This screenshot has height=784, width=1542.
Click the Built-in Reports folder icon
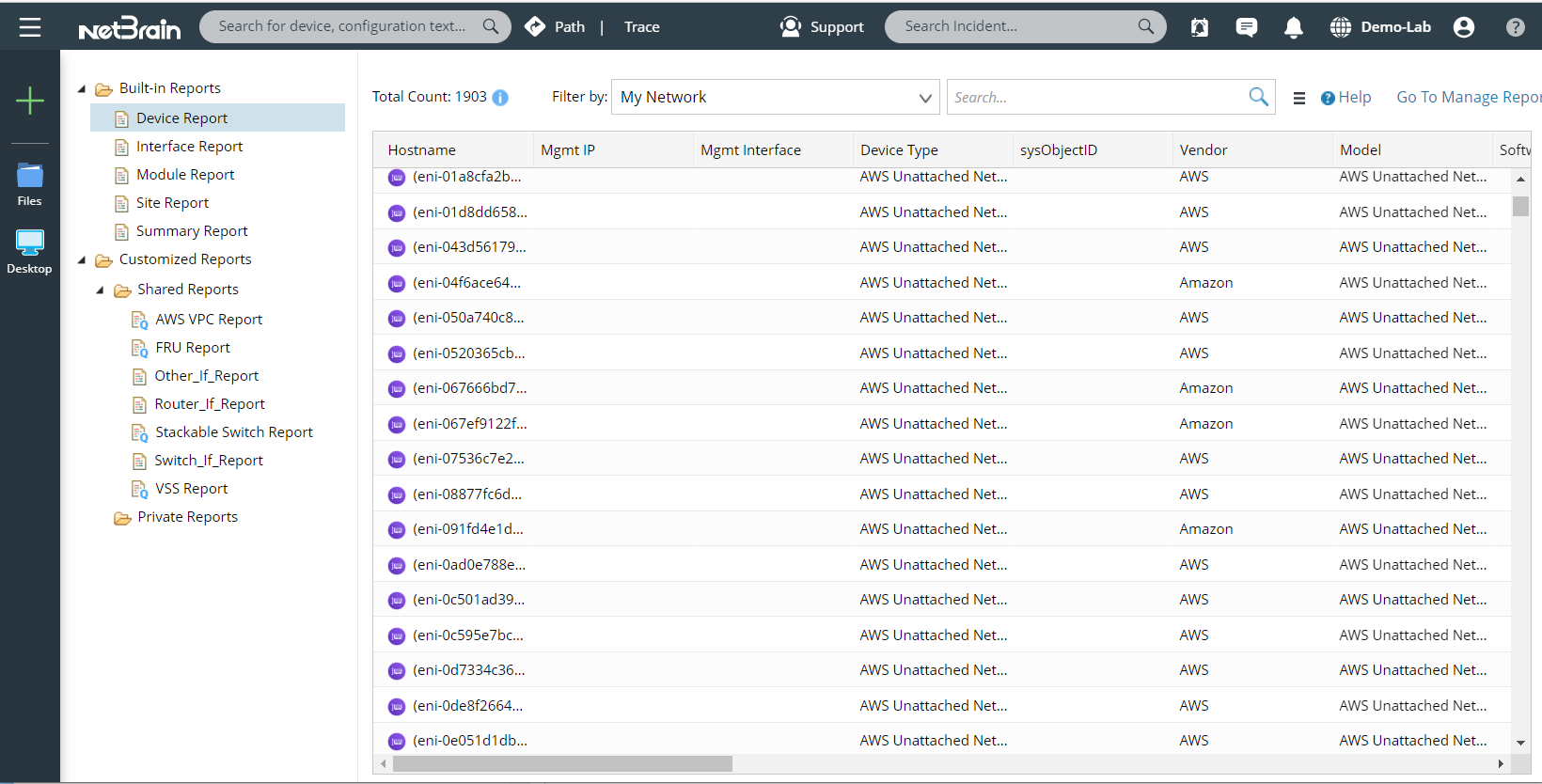(103, 89)
